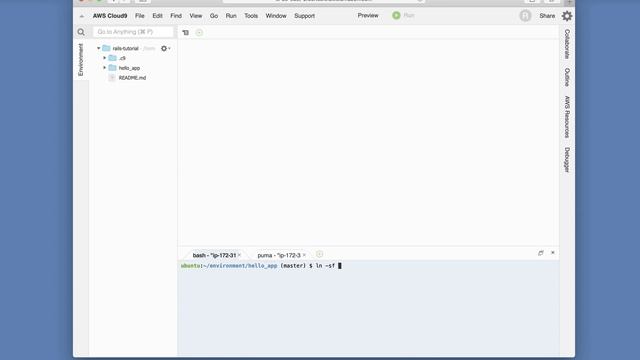Viewport: 640px width, 360px height.
Task: Click the Share button
Action: click(547, 16)
